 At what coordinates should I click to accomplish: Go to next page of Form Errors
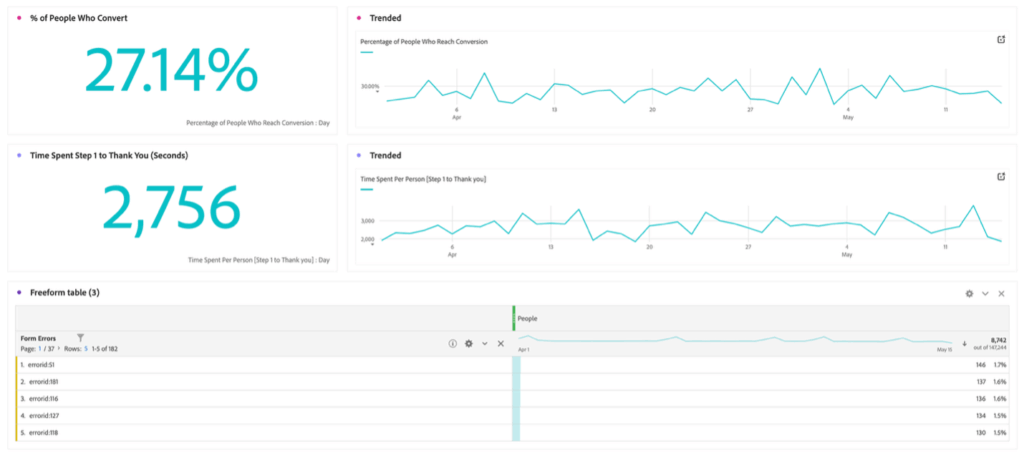pos(59,349)
